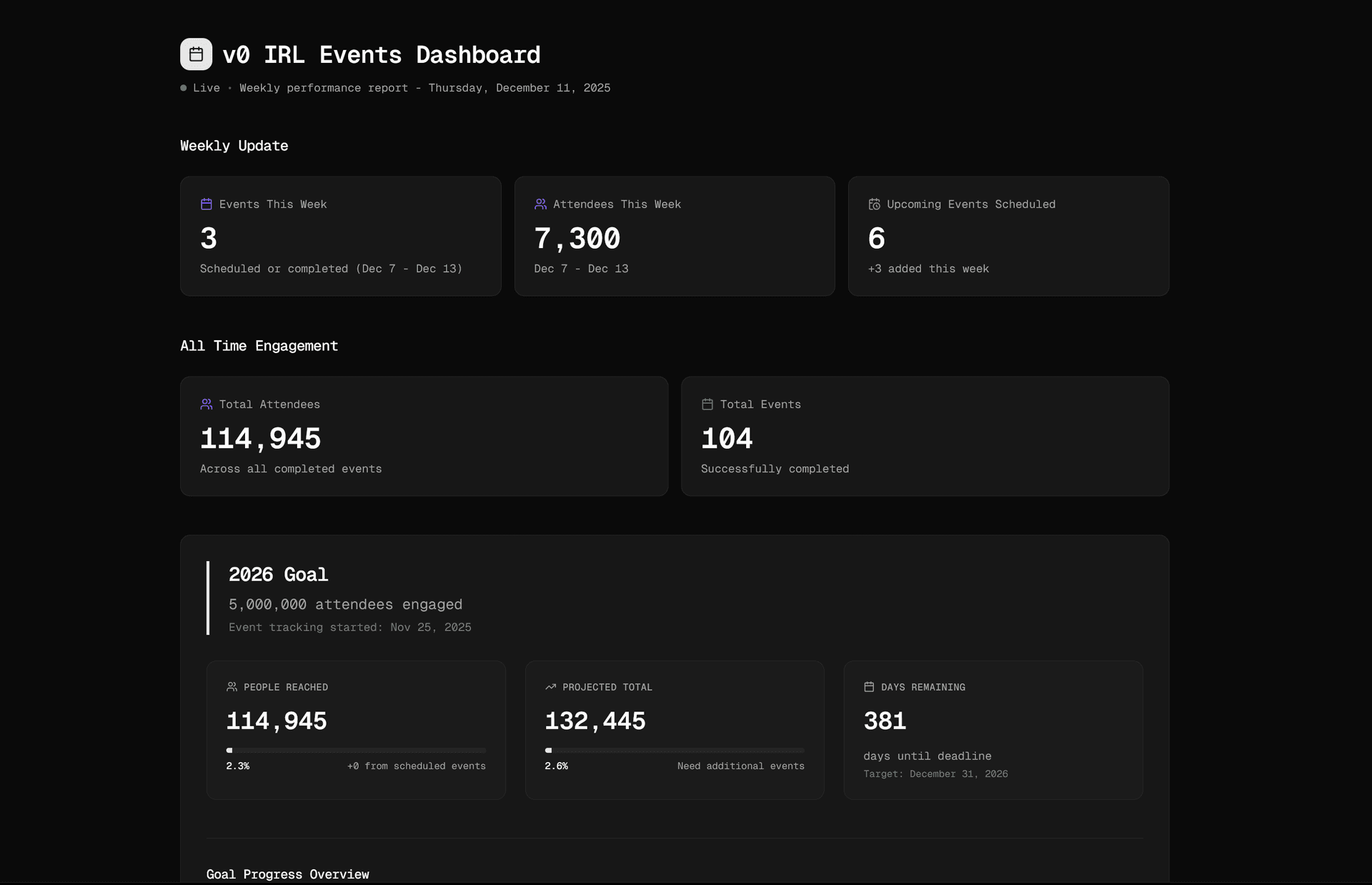1372x885 pixels.
Task: Click the calendar icon next to Events This Week
Action: (207, 204)
